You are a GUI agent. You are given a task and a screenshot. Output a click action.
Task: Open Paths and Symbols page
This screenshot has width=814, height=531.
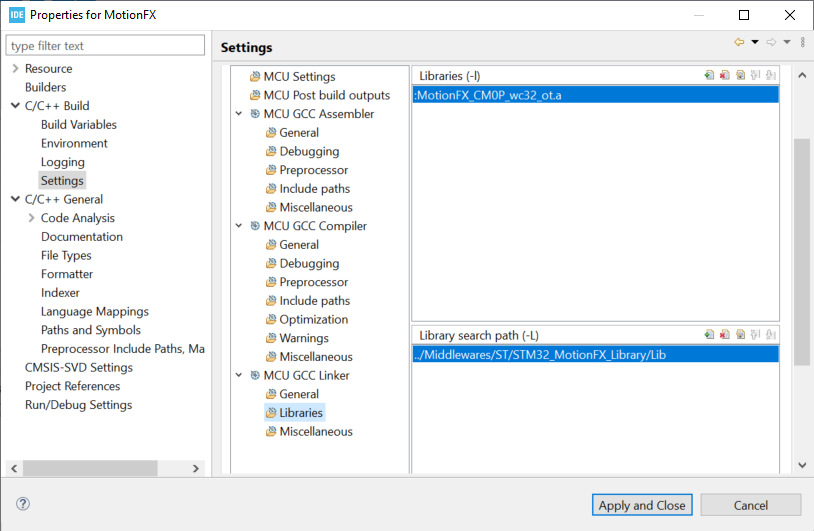[91, 330]
